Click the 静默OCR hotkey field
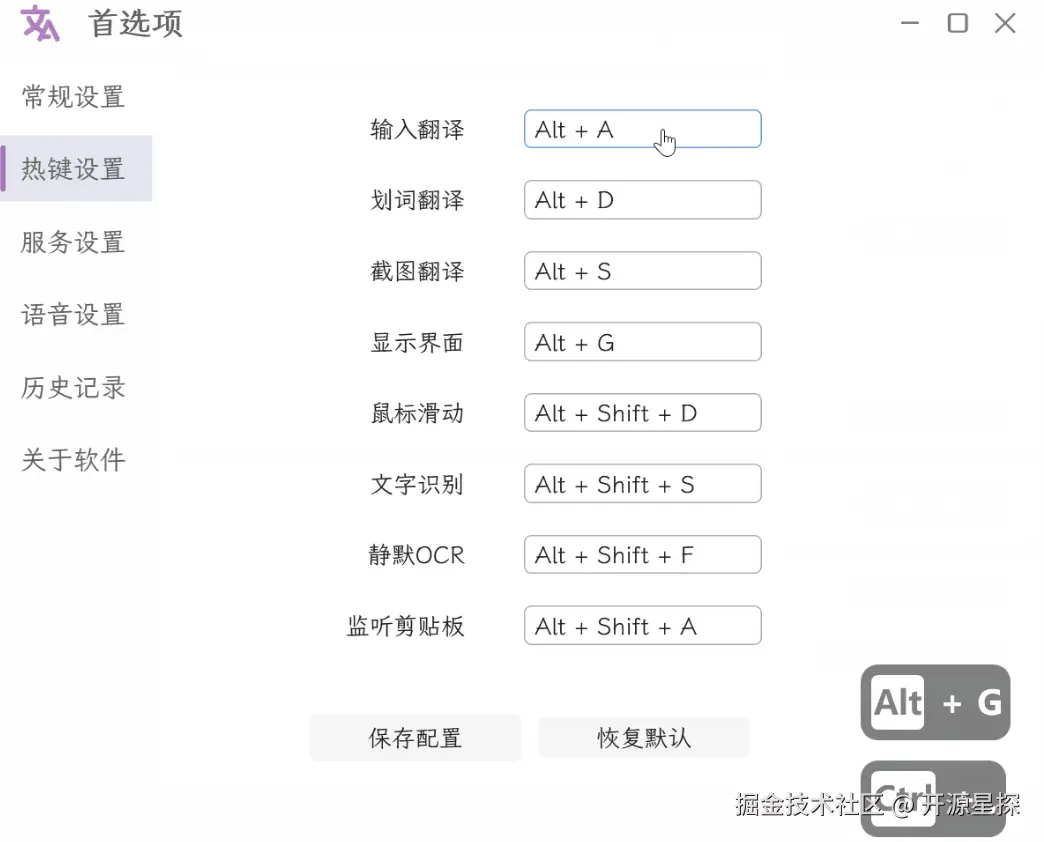This screenshot has width=1044, height=842. click(x=642, y=555)
